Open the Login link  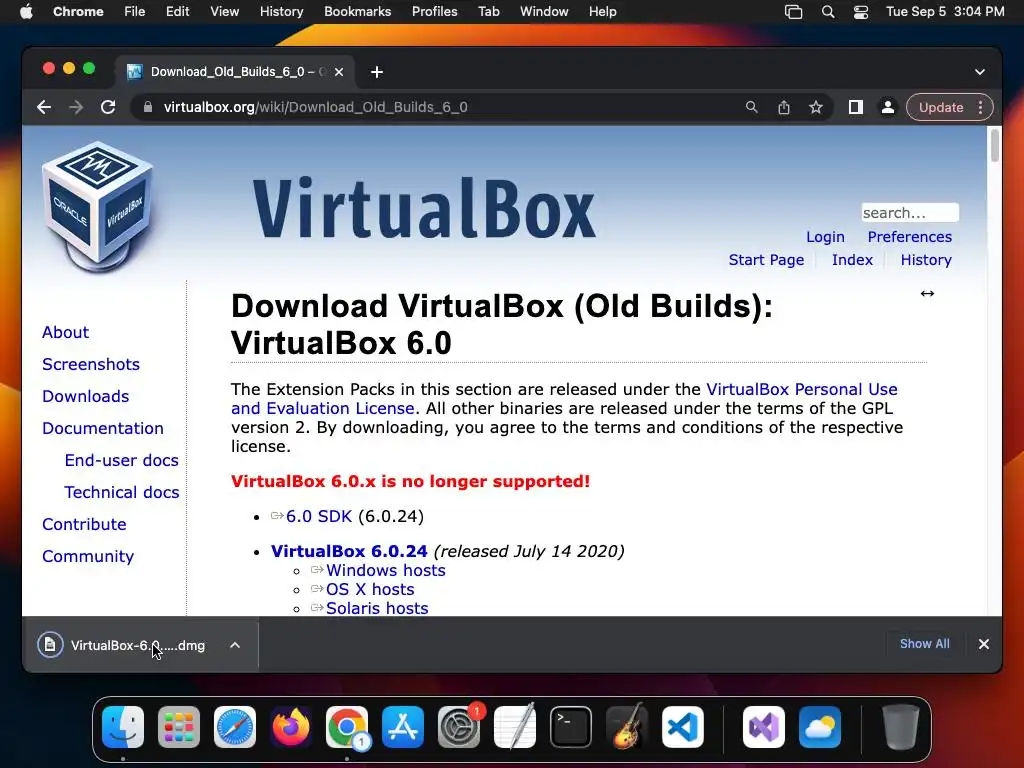[825, 237]
